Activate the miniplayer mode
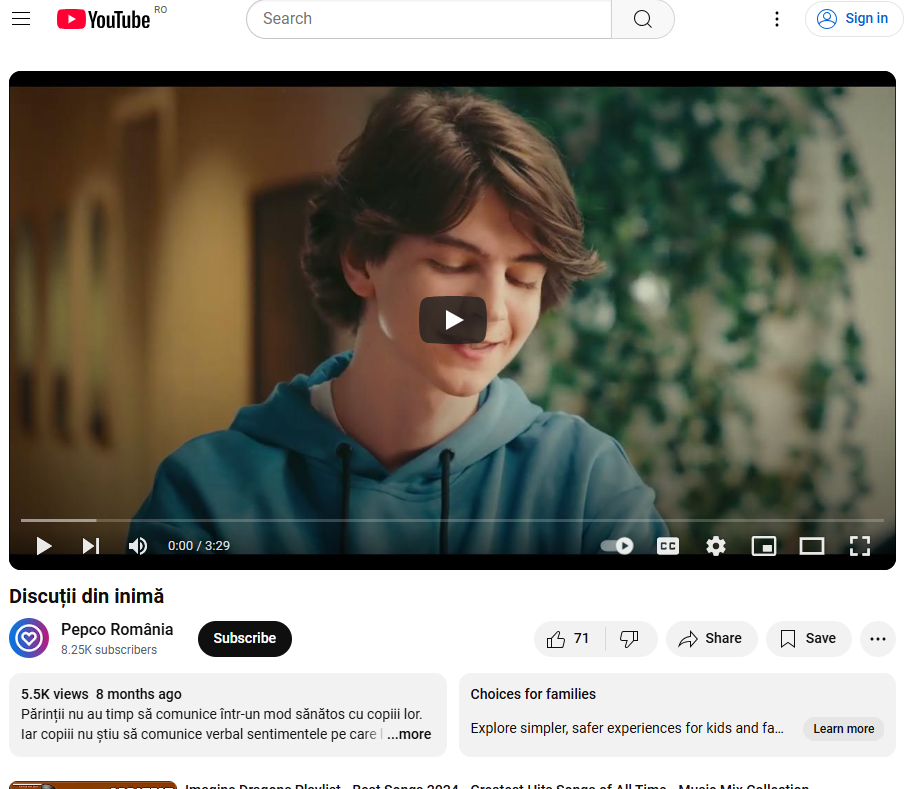Image resolution: width=907 pixels, height=789 pixels. (x=764, y=546)
